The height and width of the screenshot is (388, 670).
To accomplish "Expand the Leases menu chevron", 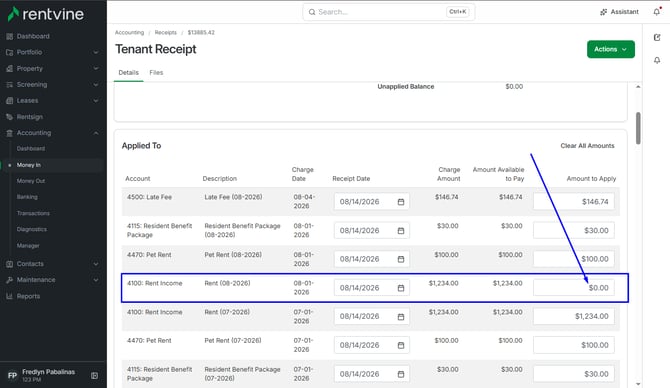I will 96,101.
